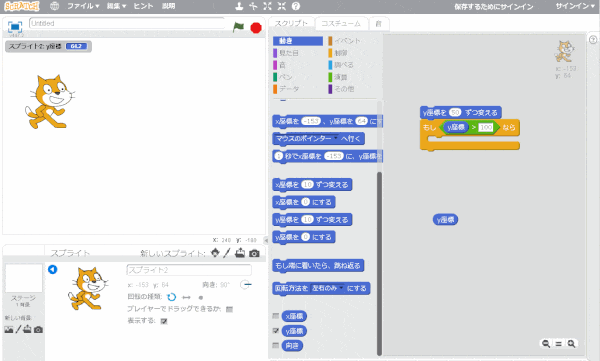Image resolution: width=600 pixels, height=361 pixels.
Task: Switch to the スクリプト tab
Action: click(291, 23)
